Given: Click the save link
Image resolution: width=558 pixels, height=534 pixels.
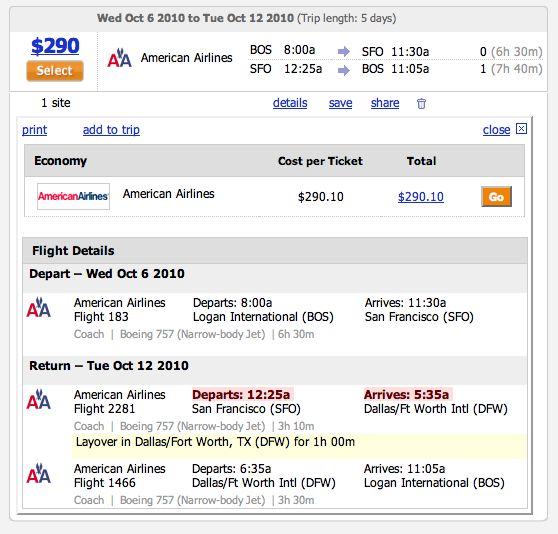Looking at the screenshot, I should click(341, 103).
